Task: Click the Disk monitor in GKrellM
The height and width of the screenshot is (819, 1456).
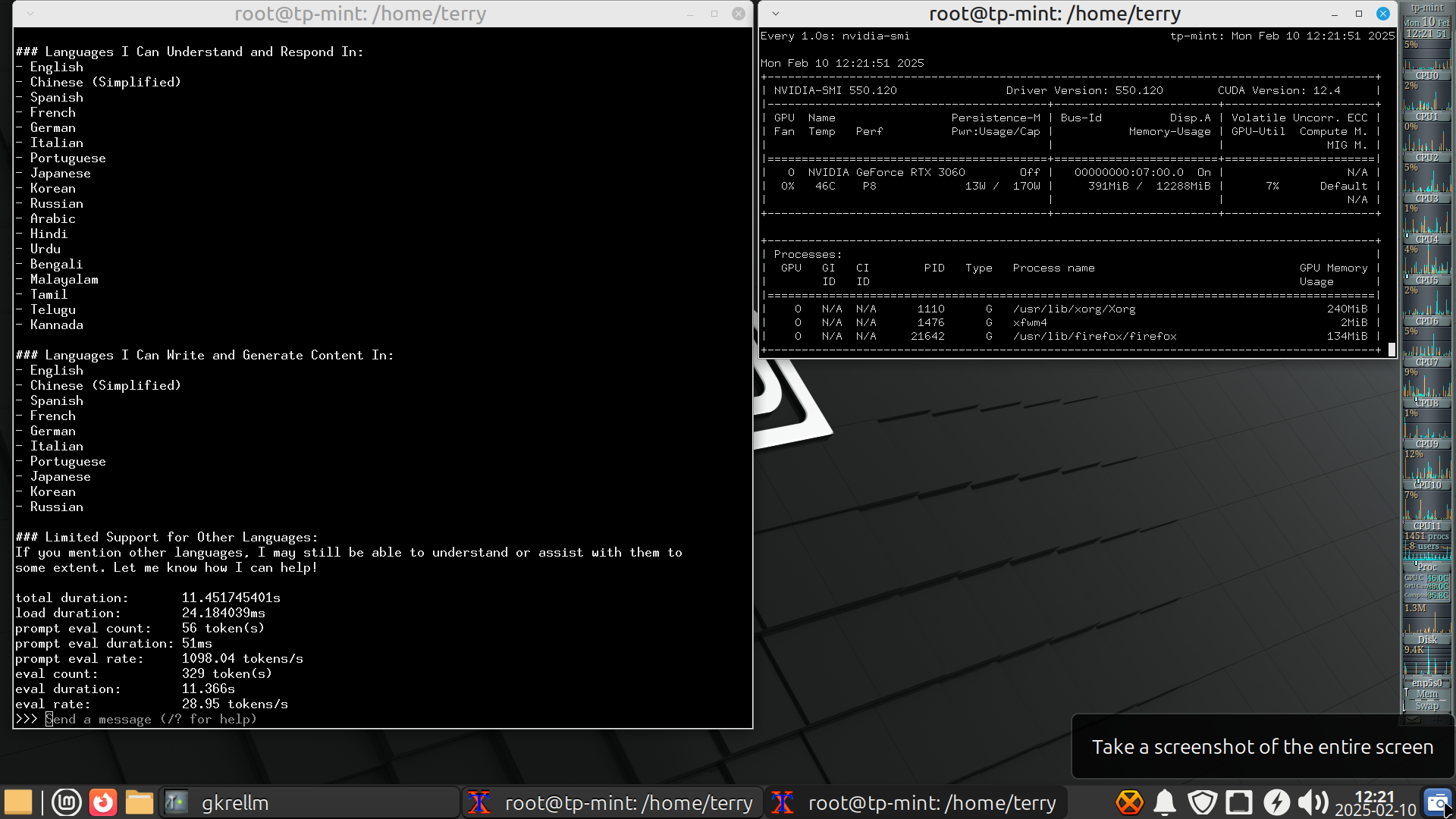Action: [x=1426, y=639]
